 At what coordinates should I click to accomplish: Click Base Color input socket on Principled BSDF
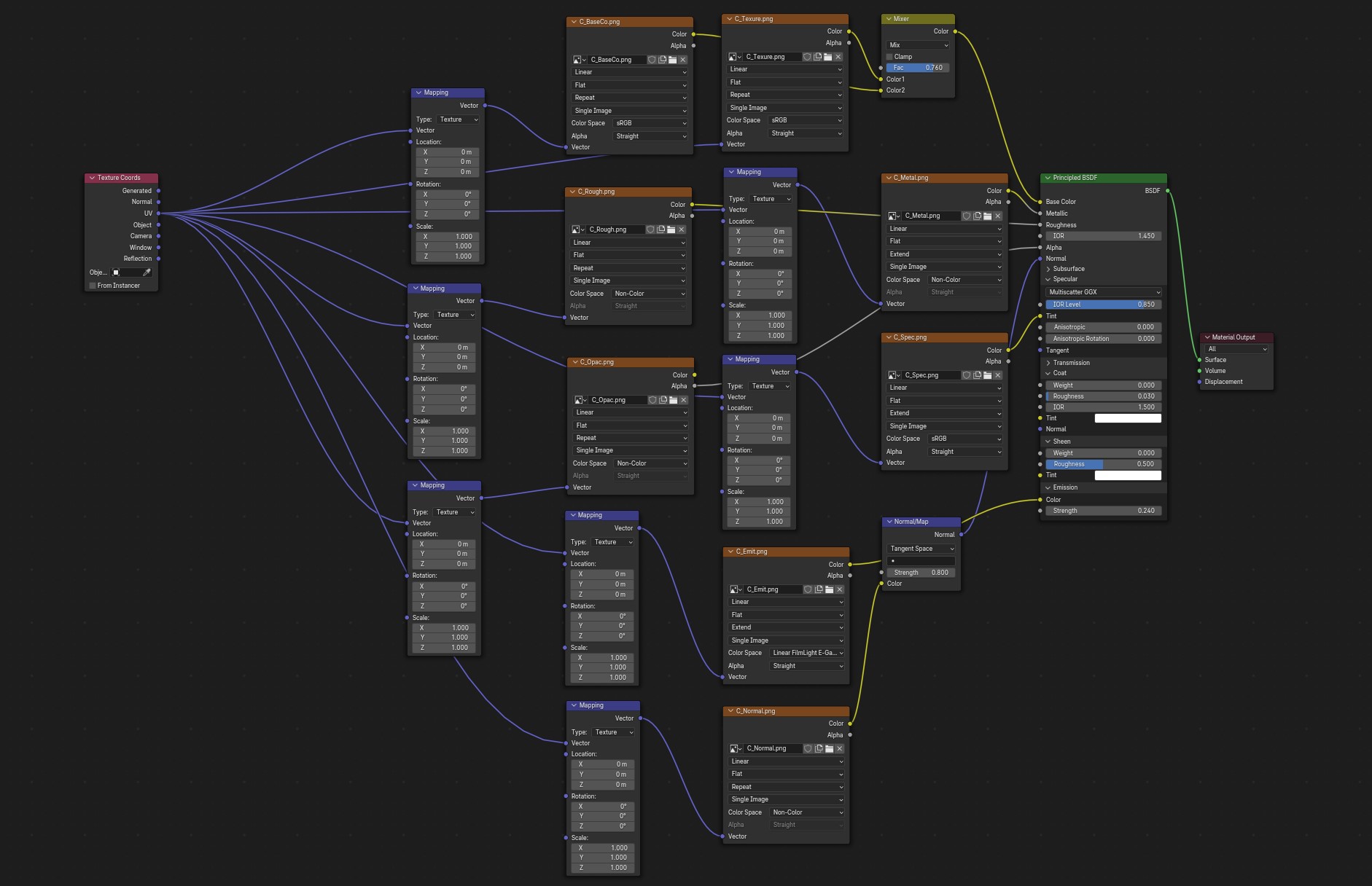(x=1040, y=202)
